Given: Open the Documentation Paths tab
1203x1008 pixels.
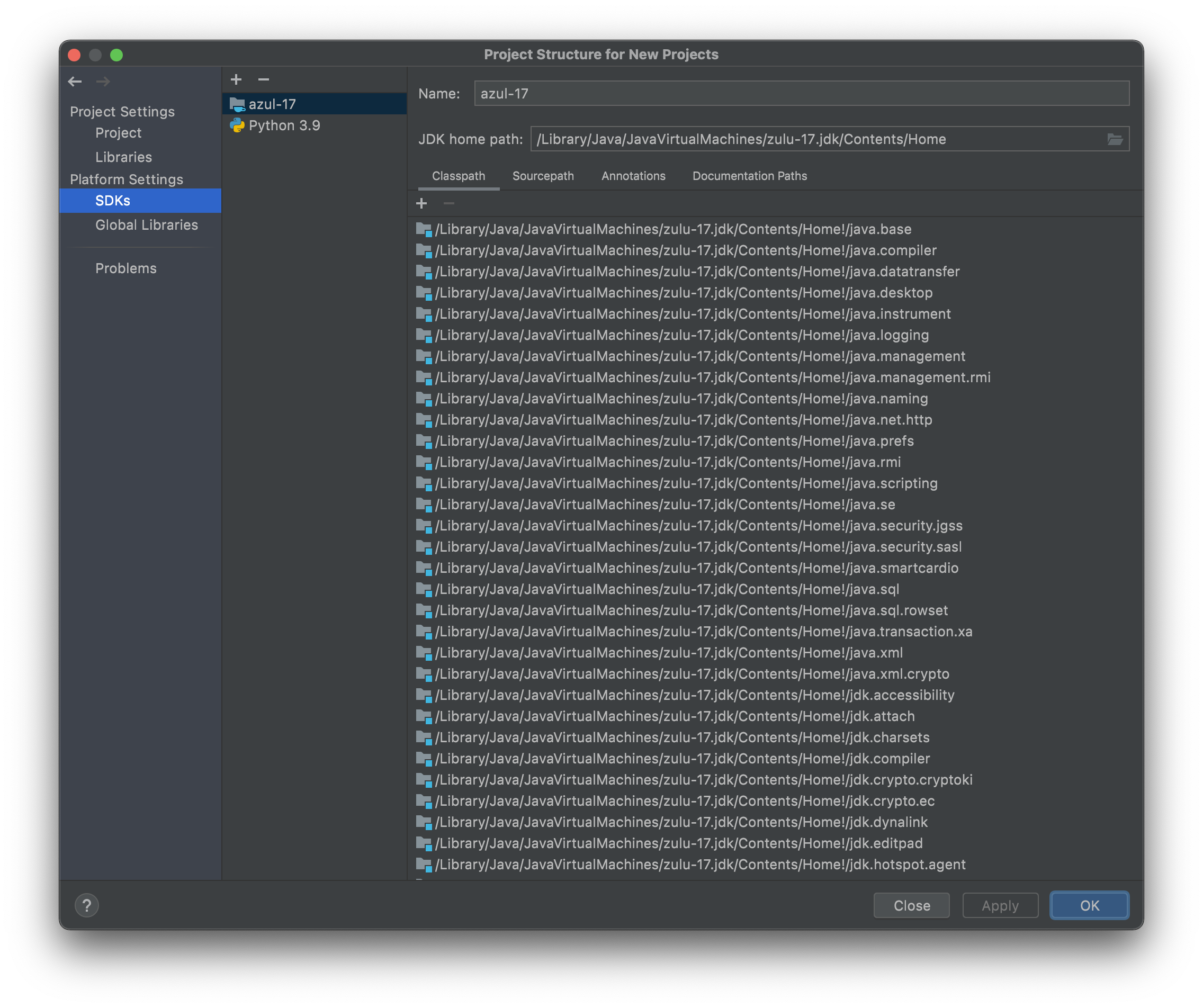Looking at the screenshot, I should tap(749, 176).
